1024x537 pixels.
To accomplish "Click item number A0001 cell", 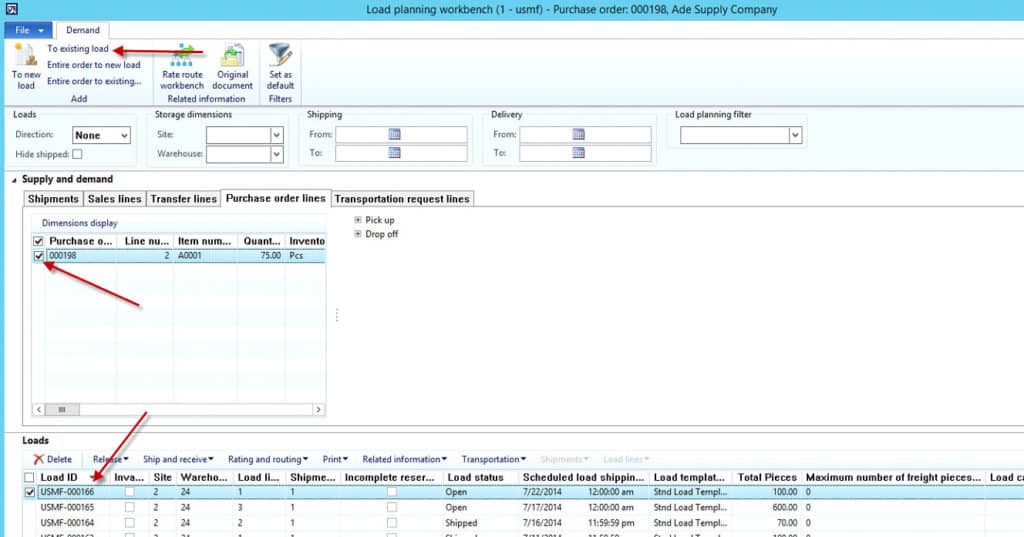I will click(x=206, y=255).
